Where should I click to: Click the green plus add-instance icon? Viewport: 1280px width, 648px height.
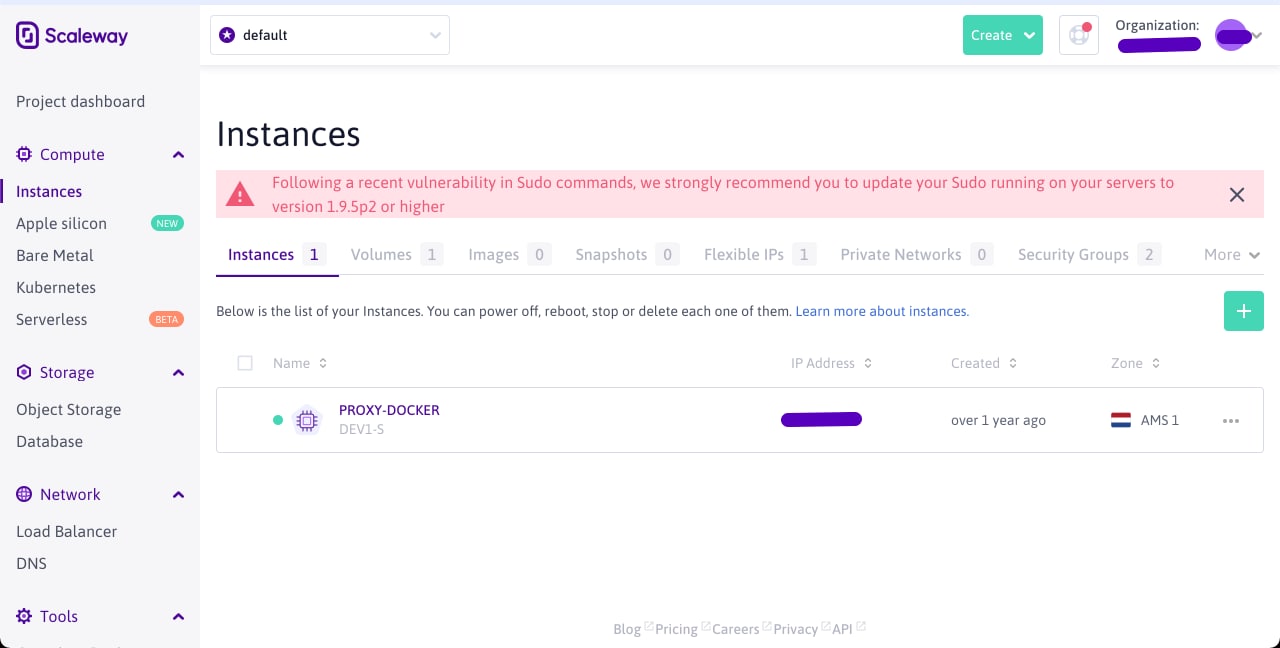(x=1243, y=311)
